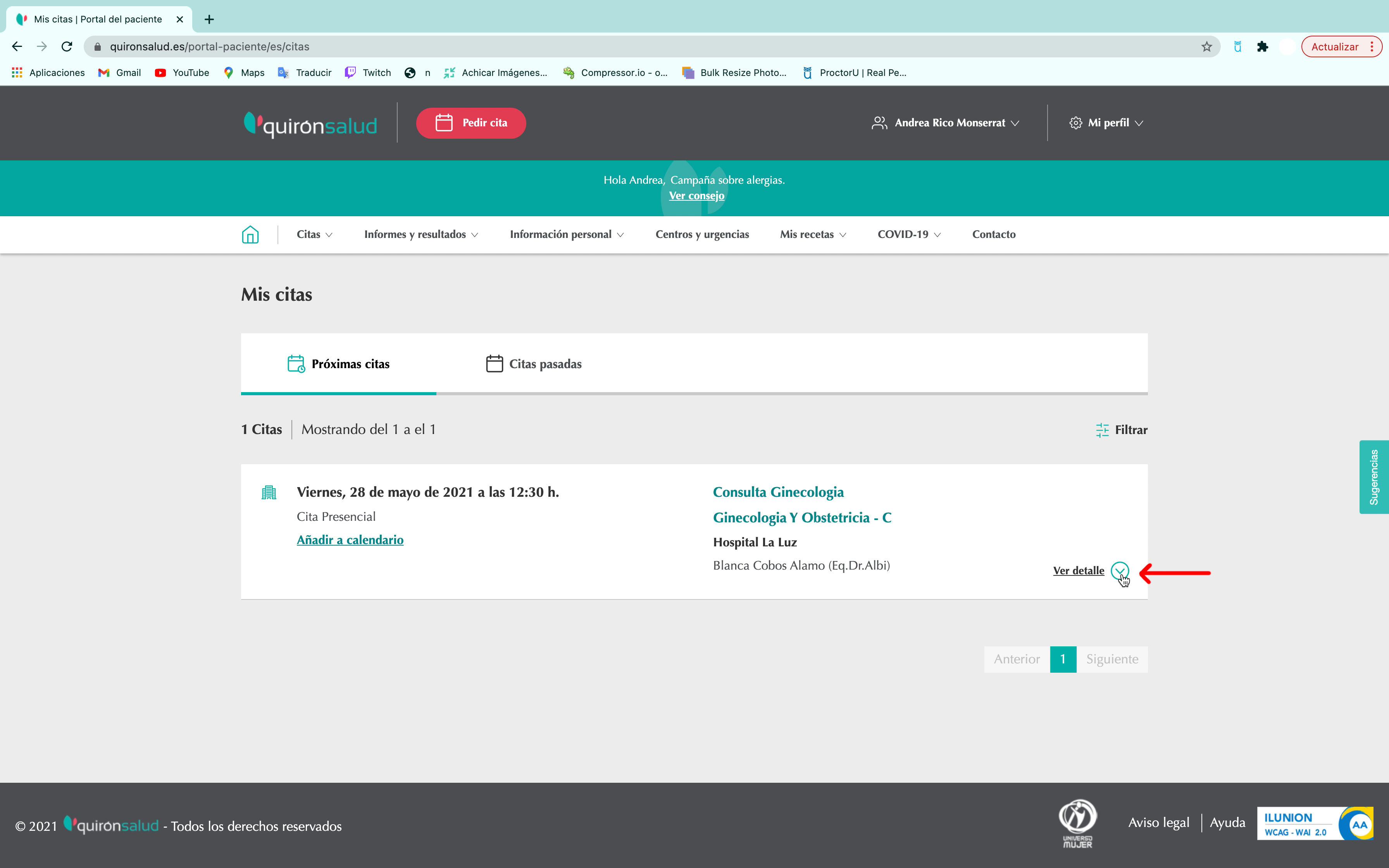1389x868 pixels.
Task: Select the Próximas citas tab
Action: pyautogui.click(x=338, y=364)
